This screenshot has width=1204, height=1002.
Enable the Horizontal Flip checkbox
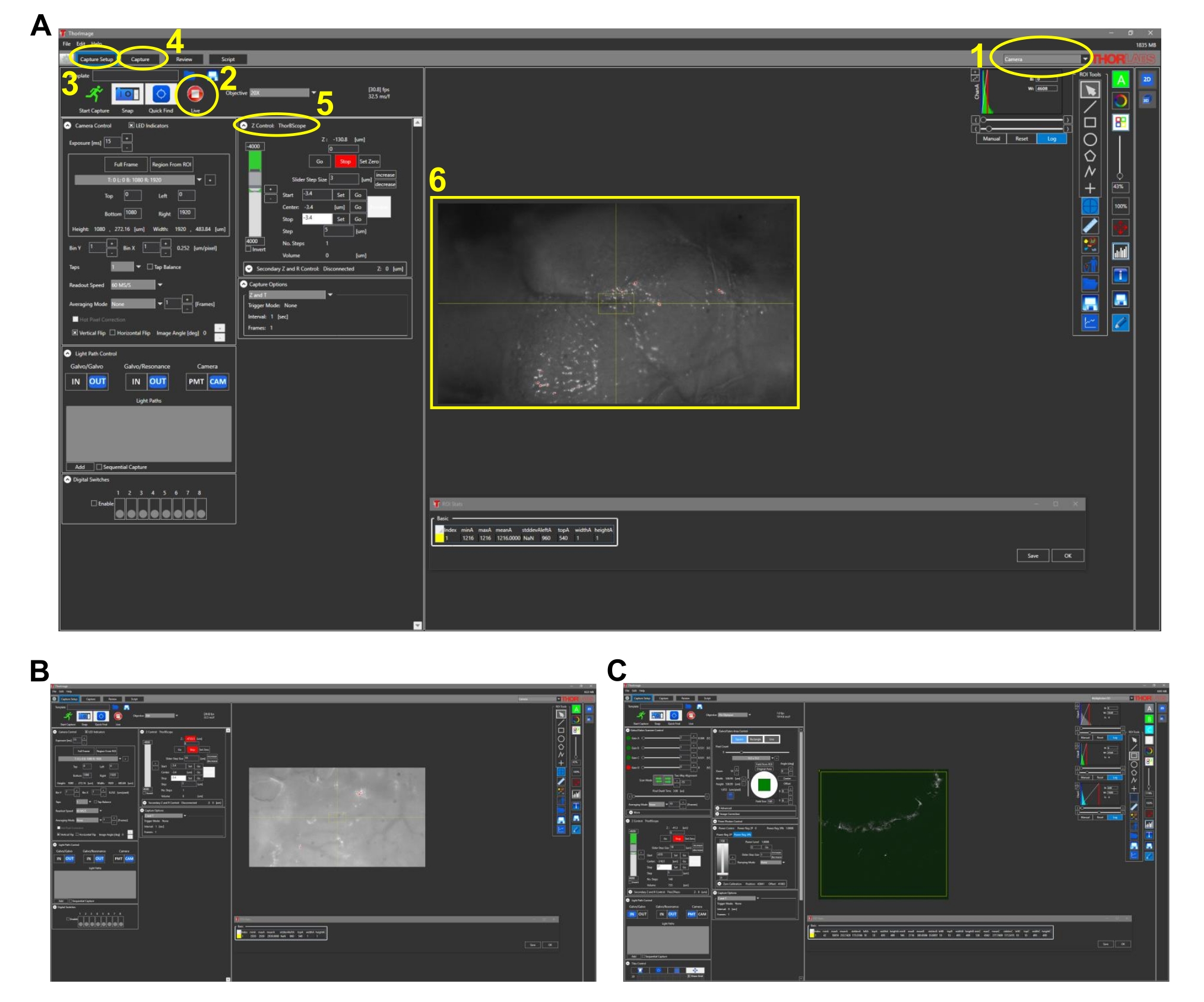[113, 333]
